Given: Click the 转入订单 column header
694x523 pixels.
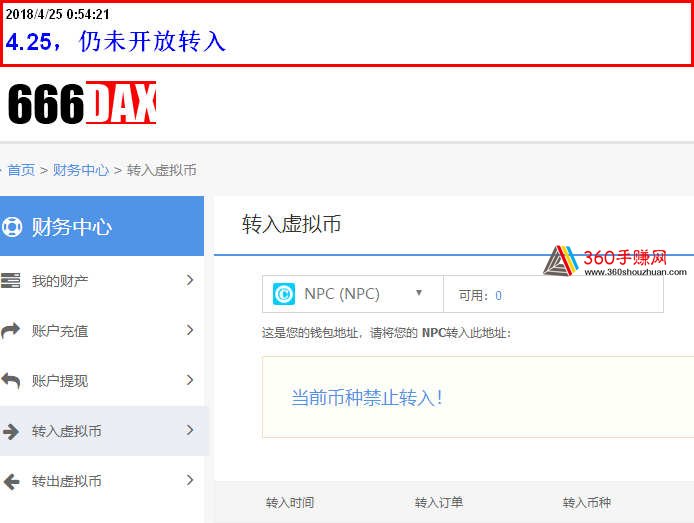Looking at the screenshot, I should (439, 503).
